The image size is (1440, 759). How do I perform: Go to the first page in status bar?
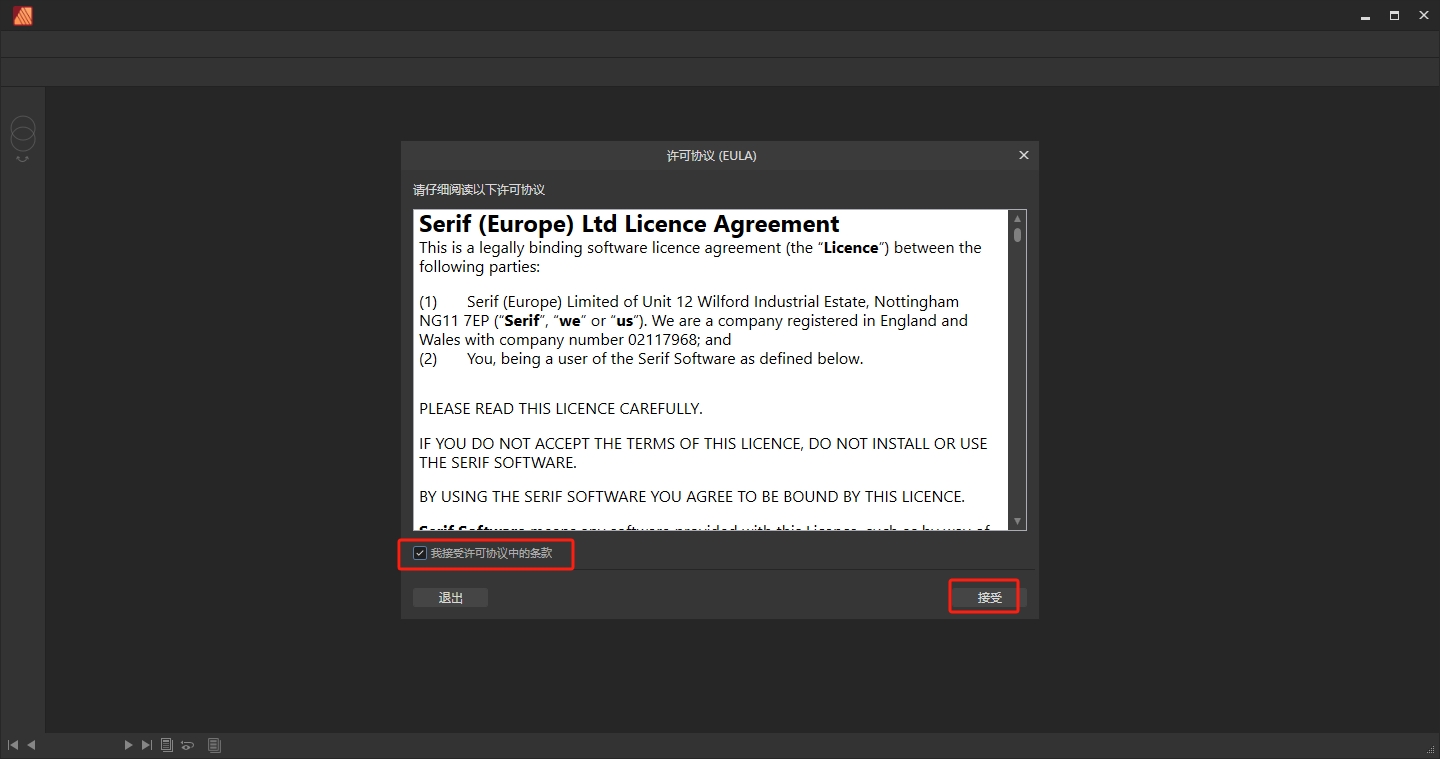point(13,745)
